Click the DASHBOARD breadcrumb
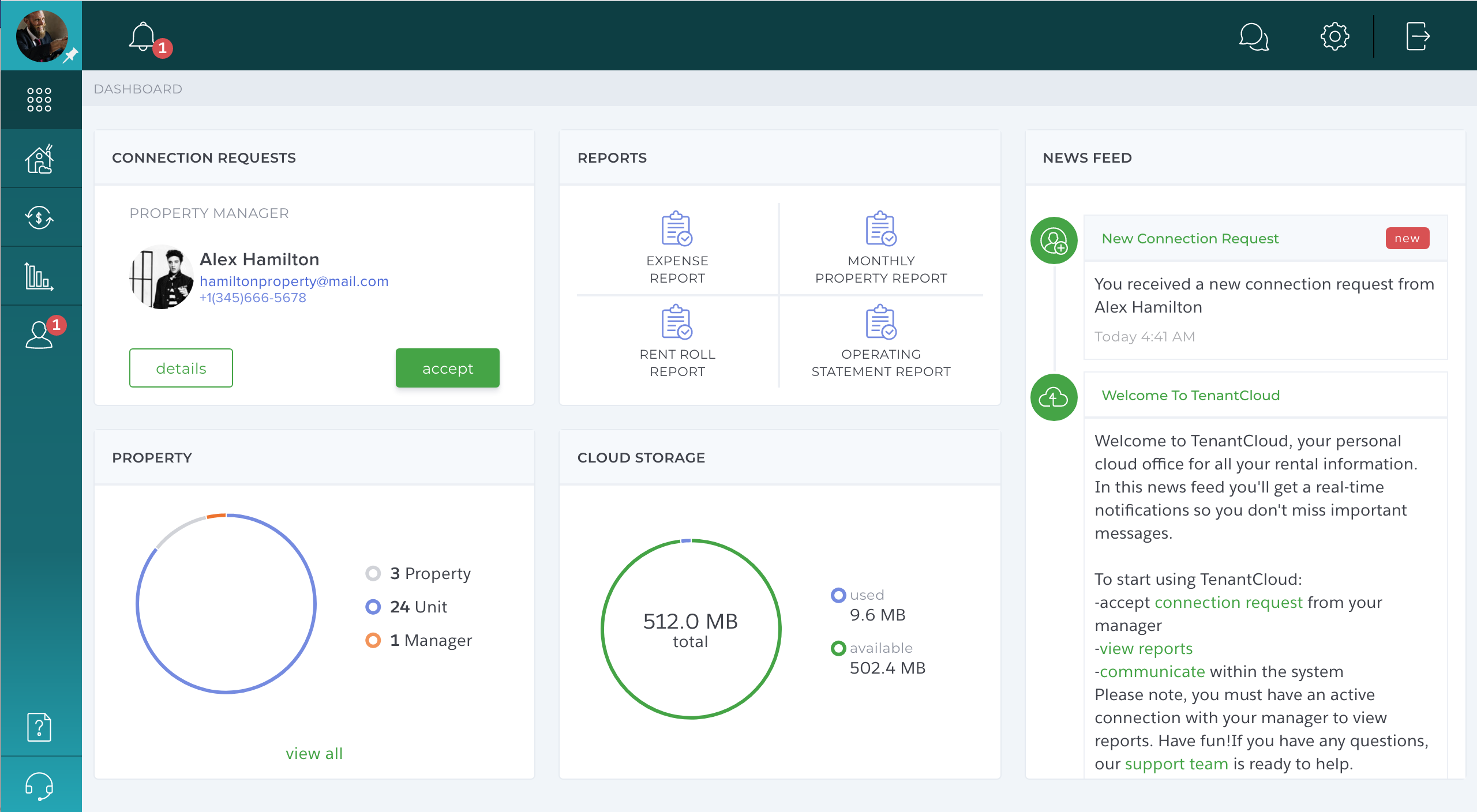Image resolution: width=1477 pixels, height=812 pixels. 138,89
